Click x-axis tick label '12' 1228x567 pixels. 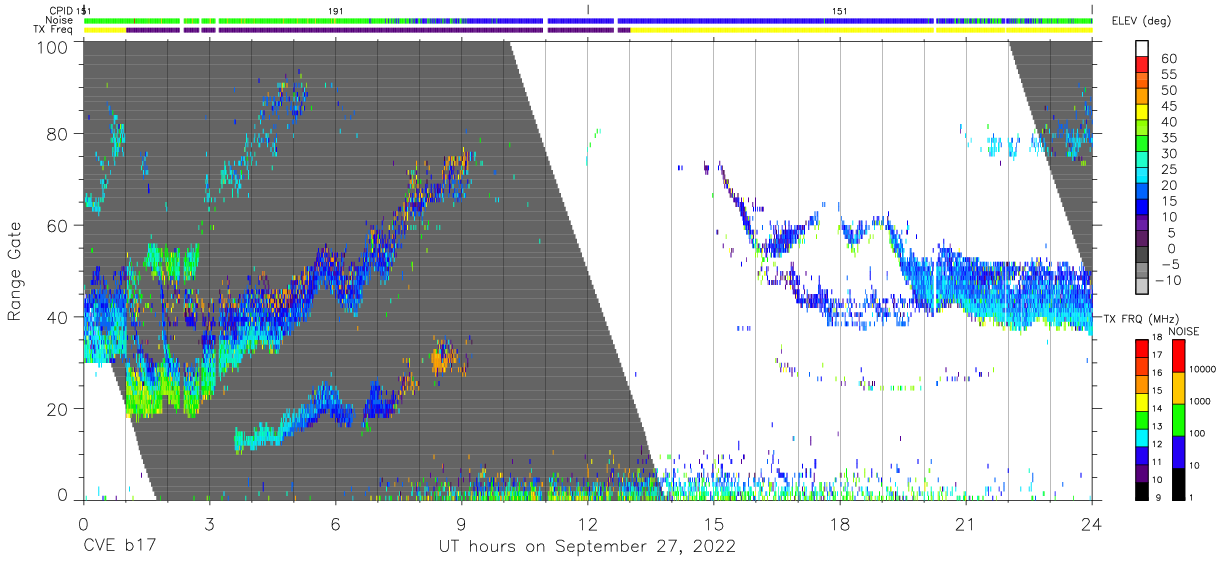point(587,524)
